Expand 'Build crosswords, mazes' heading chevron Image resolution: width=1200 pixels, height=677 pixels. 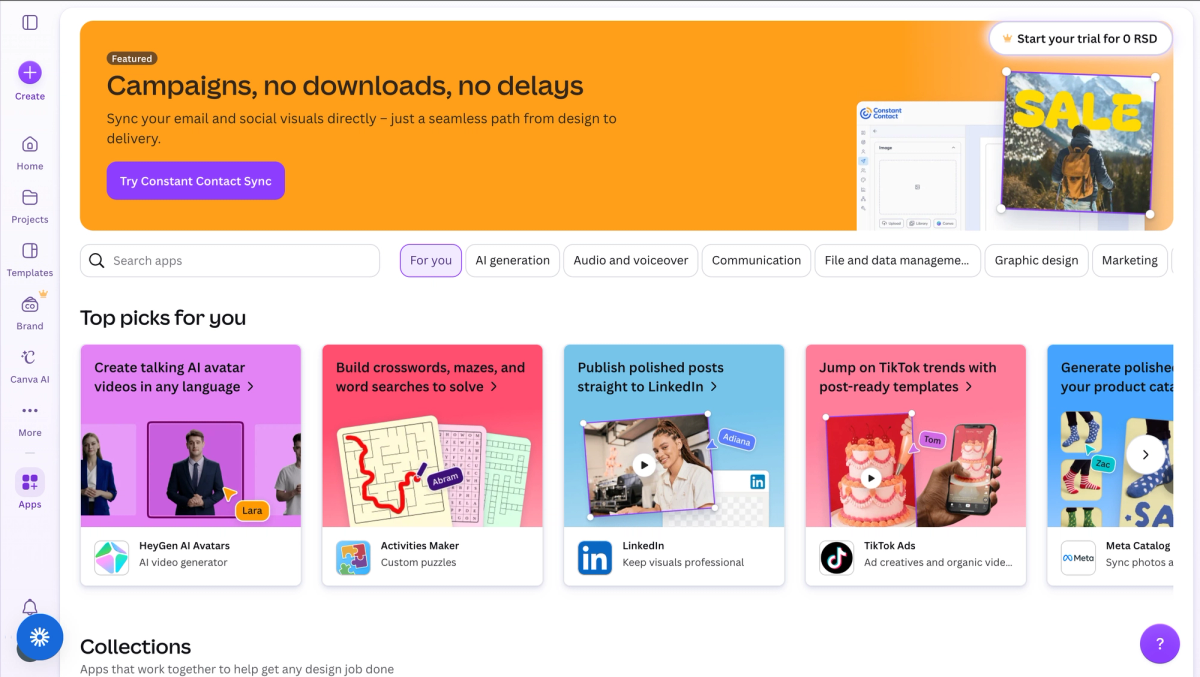(494, 387)
